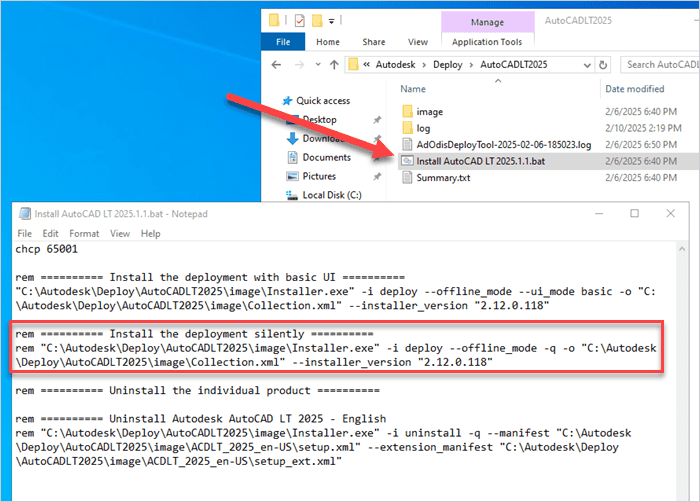Viewport: 700px width, 502px height.
Task: Click the 'Install the deployment with basic UI' line
Action: [x=210, y=277]
